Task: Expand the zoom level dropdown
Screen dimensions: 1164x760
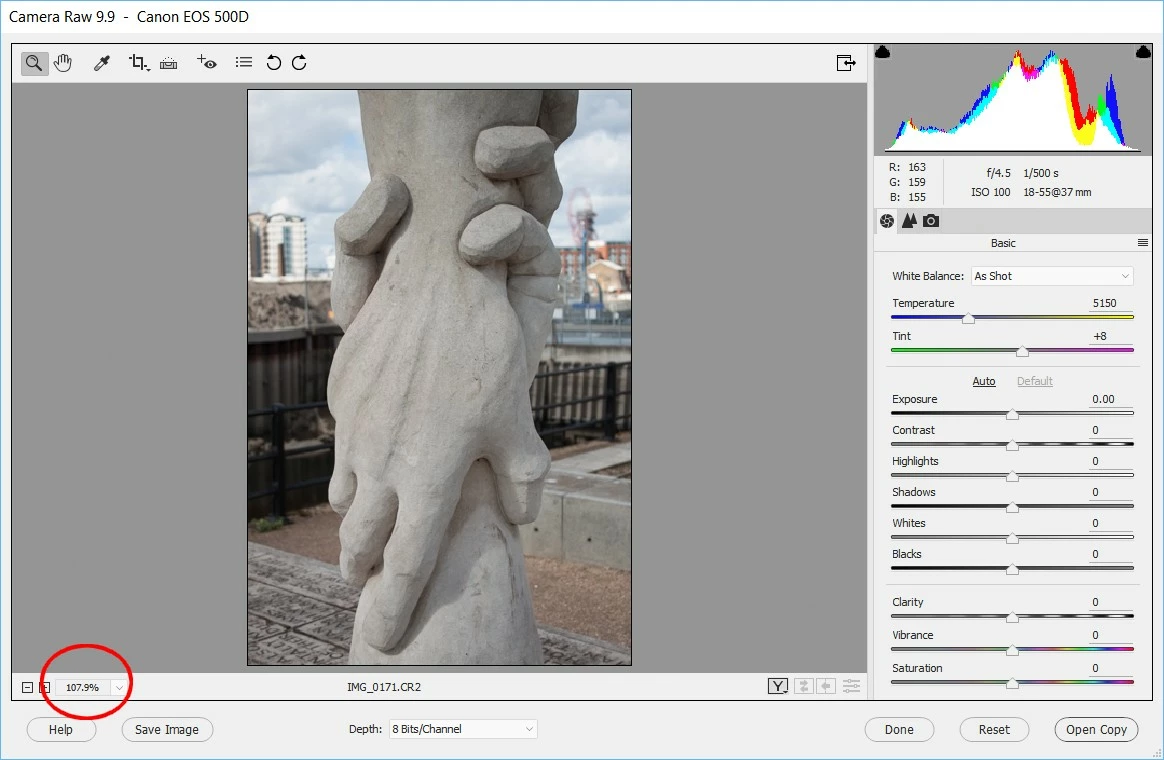Action: pos(119,687)
